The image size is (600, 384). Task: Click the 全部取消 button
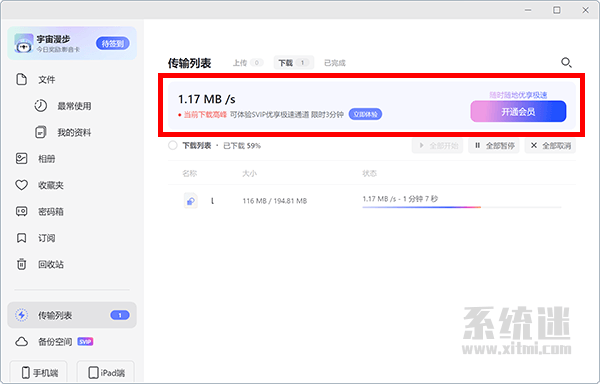click(x=550, y=146)
